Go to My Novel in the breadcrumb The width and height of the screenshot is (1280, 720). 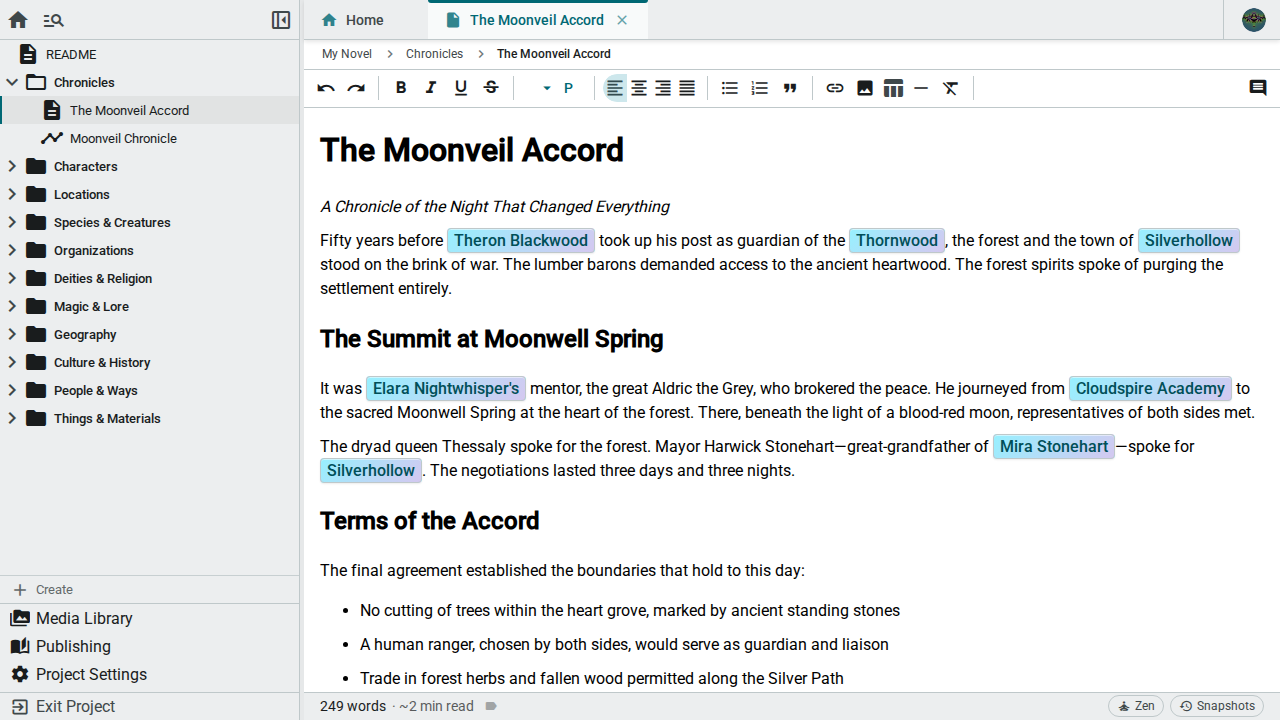pyautogui.click(x=347, y=54)
